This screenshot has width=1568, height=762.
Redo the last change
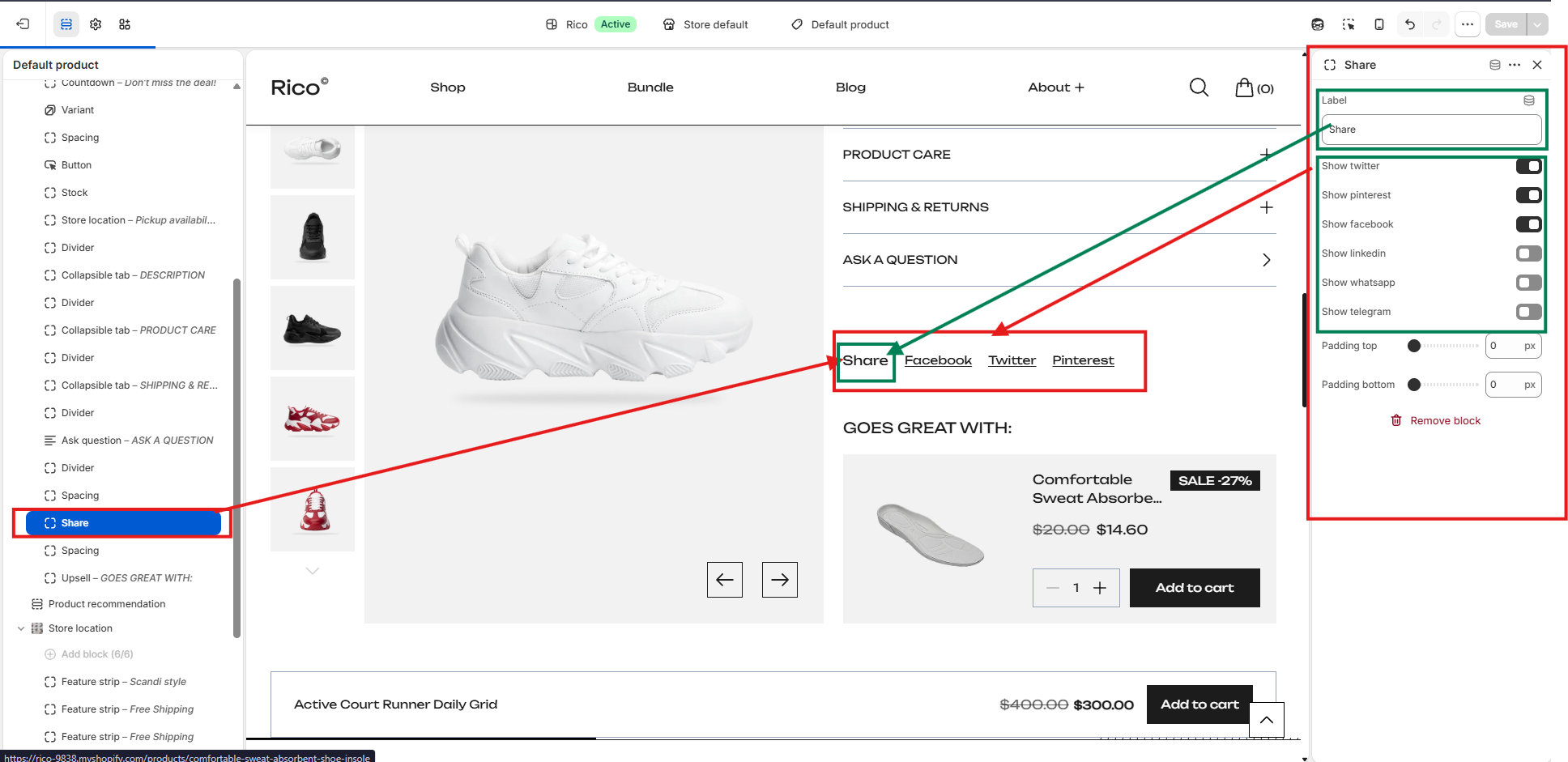[1437, 24]
